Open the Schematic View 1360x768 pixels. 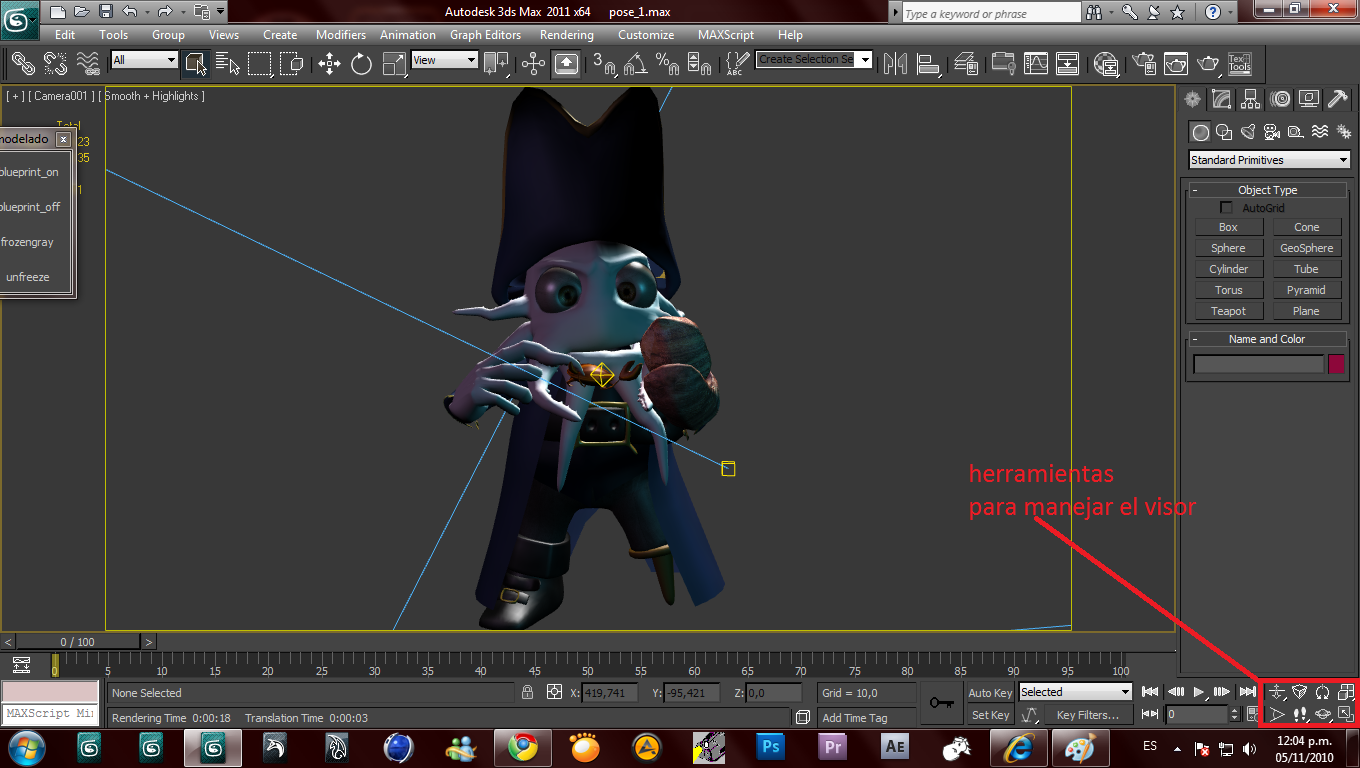click(1068, 64)
